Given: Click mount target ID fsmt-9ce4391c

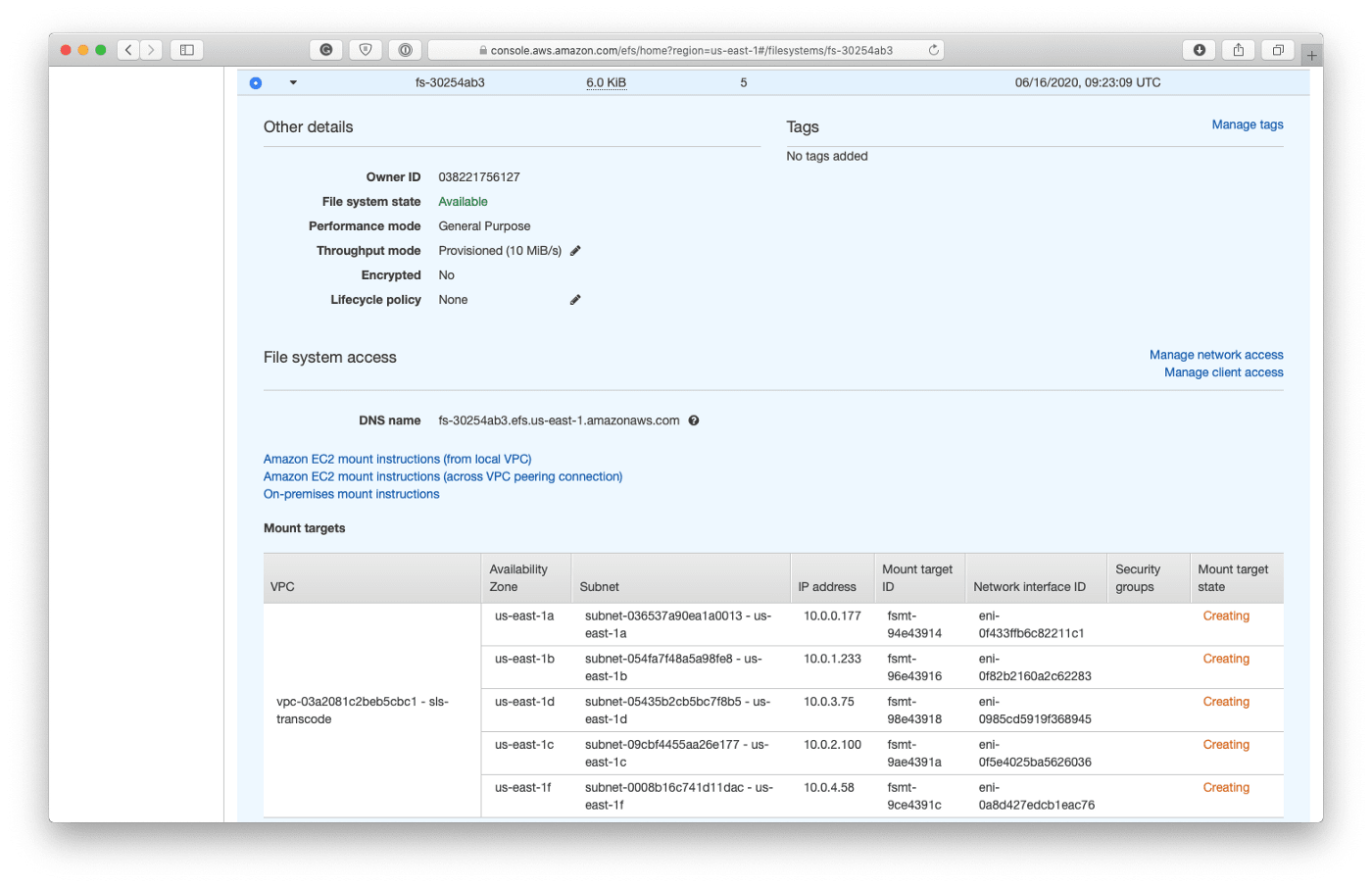Looking at the screenshot, I should [x=914, y=798].
